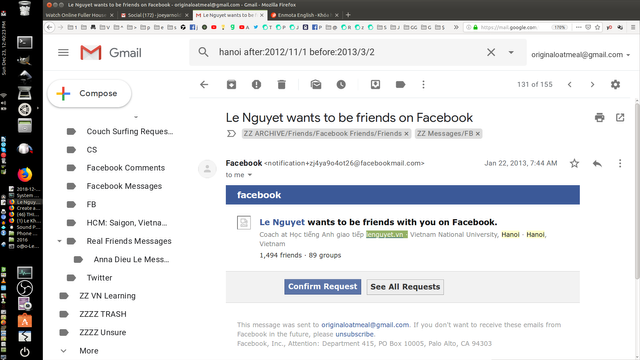Click the search magnifier icon
This screenshot has height=360, width=640.
[x=203, y=52]
